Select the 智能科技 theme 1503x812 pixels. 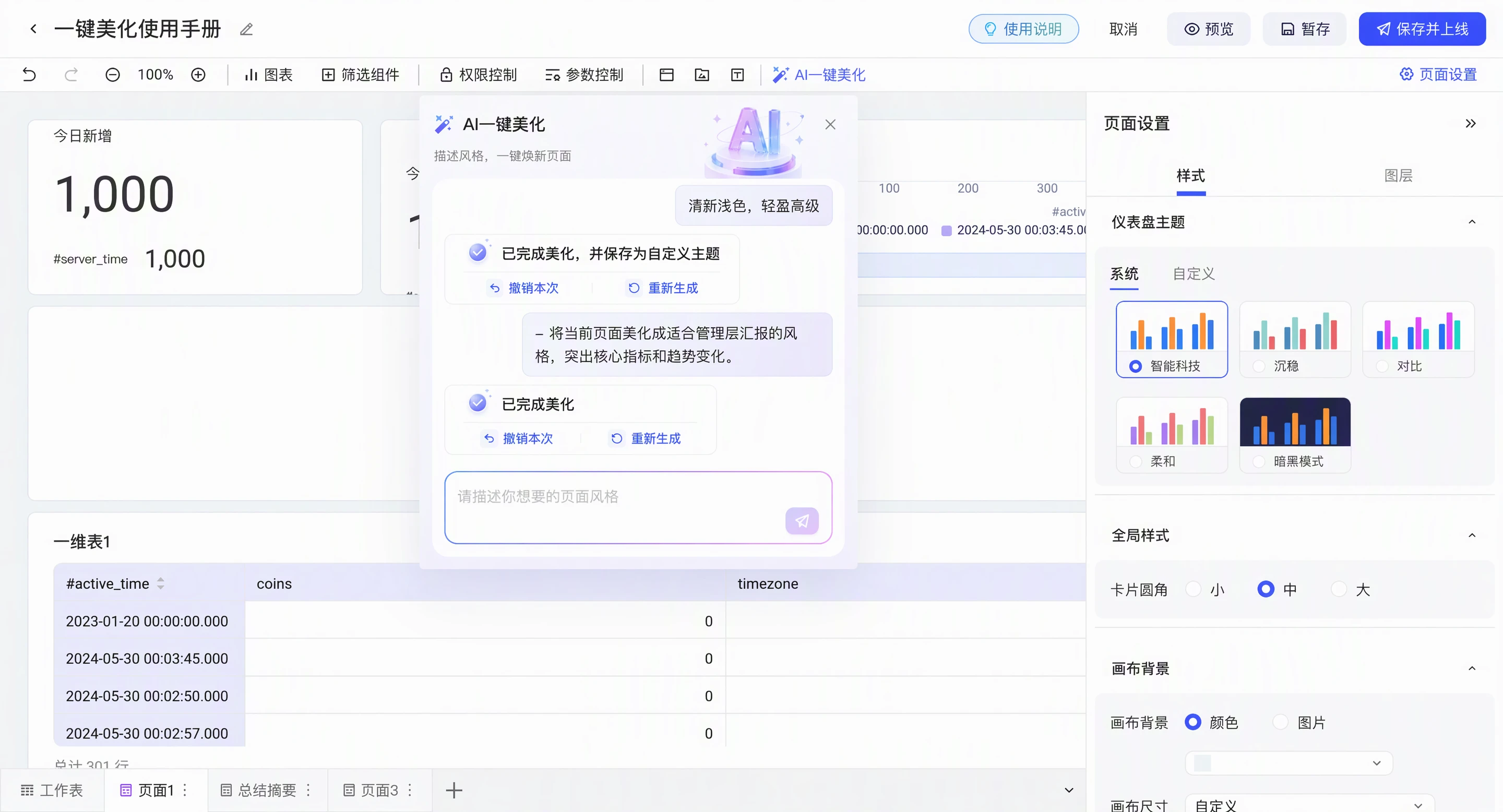tap(1172, 340)
